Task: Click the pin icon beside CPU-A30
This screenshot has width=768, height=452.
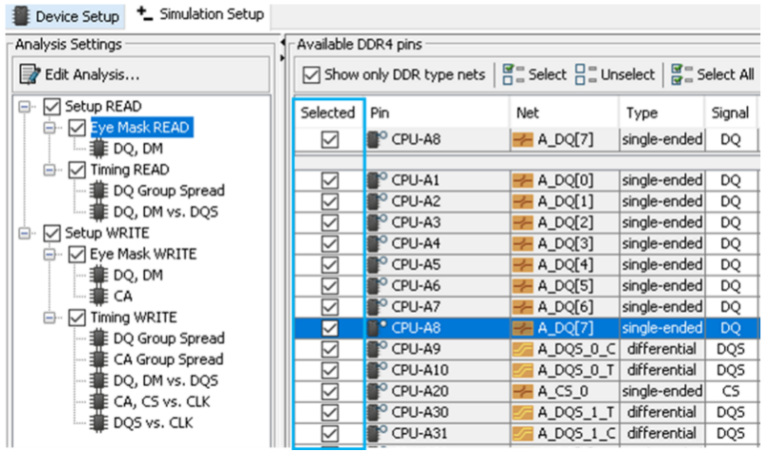Action: point(377,412)
